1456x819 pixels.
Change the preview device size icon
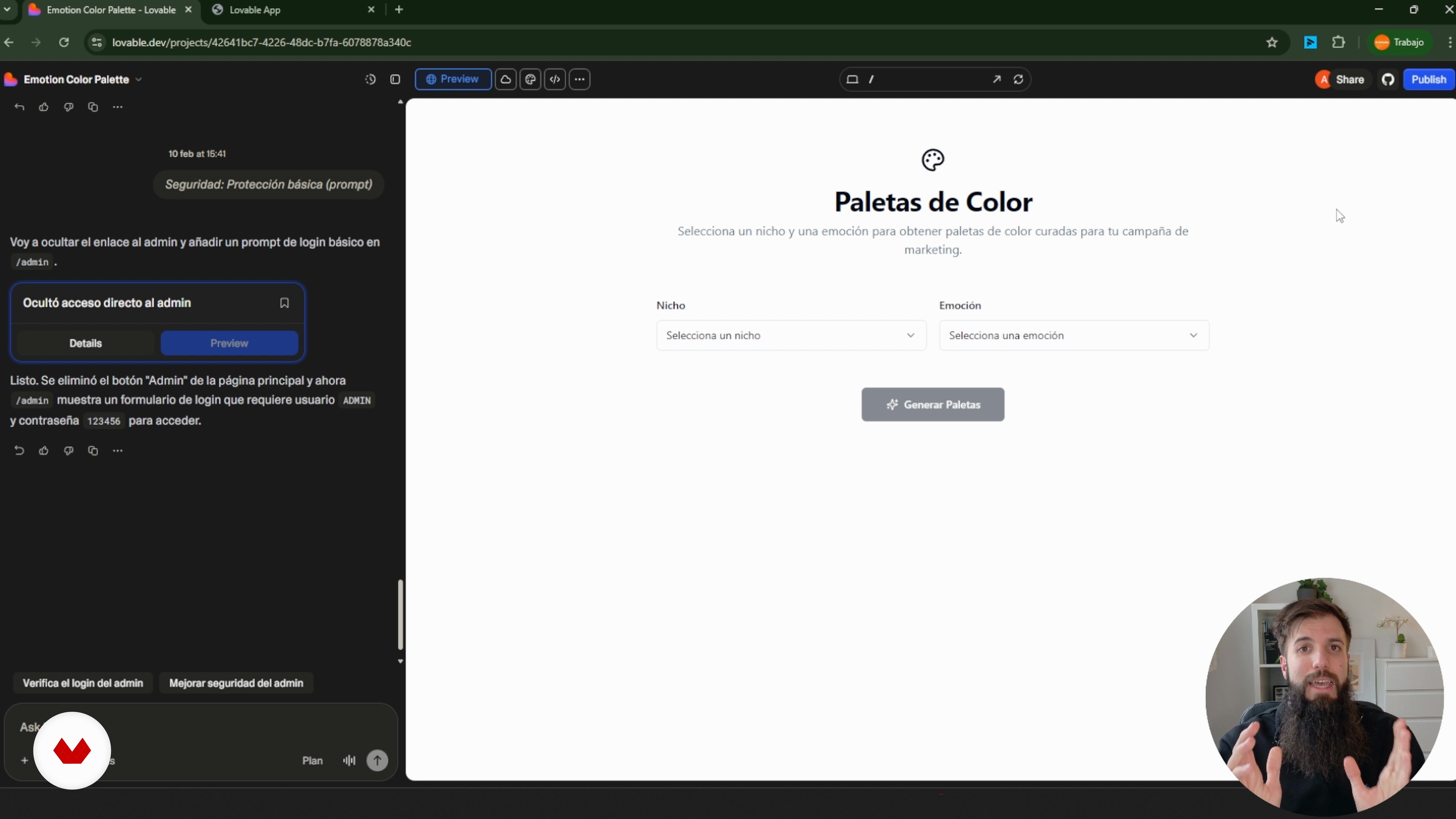click(x=852, y=80)
